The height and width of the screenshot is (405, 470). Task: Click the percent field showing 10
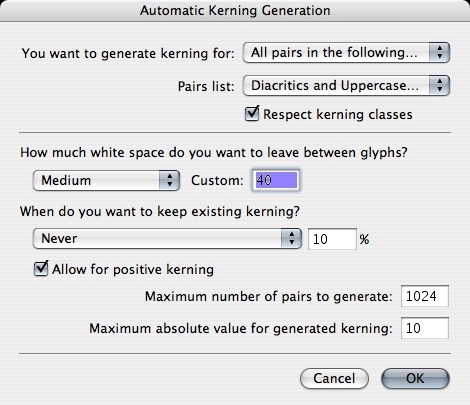tap(332, 239)
